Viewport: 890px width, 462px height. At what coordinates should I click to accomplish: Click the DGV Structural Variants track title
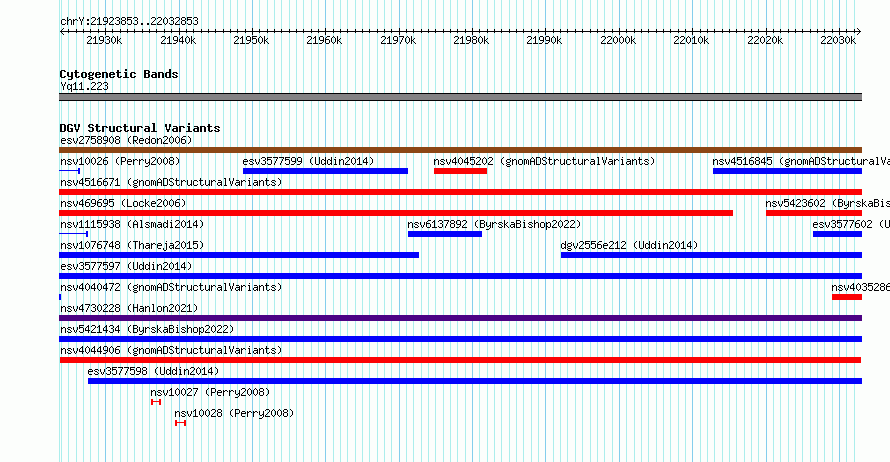[x=140, y=128]
